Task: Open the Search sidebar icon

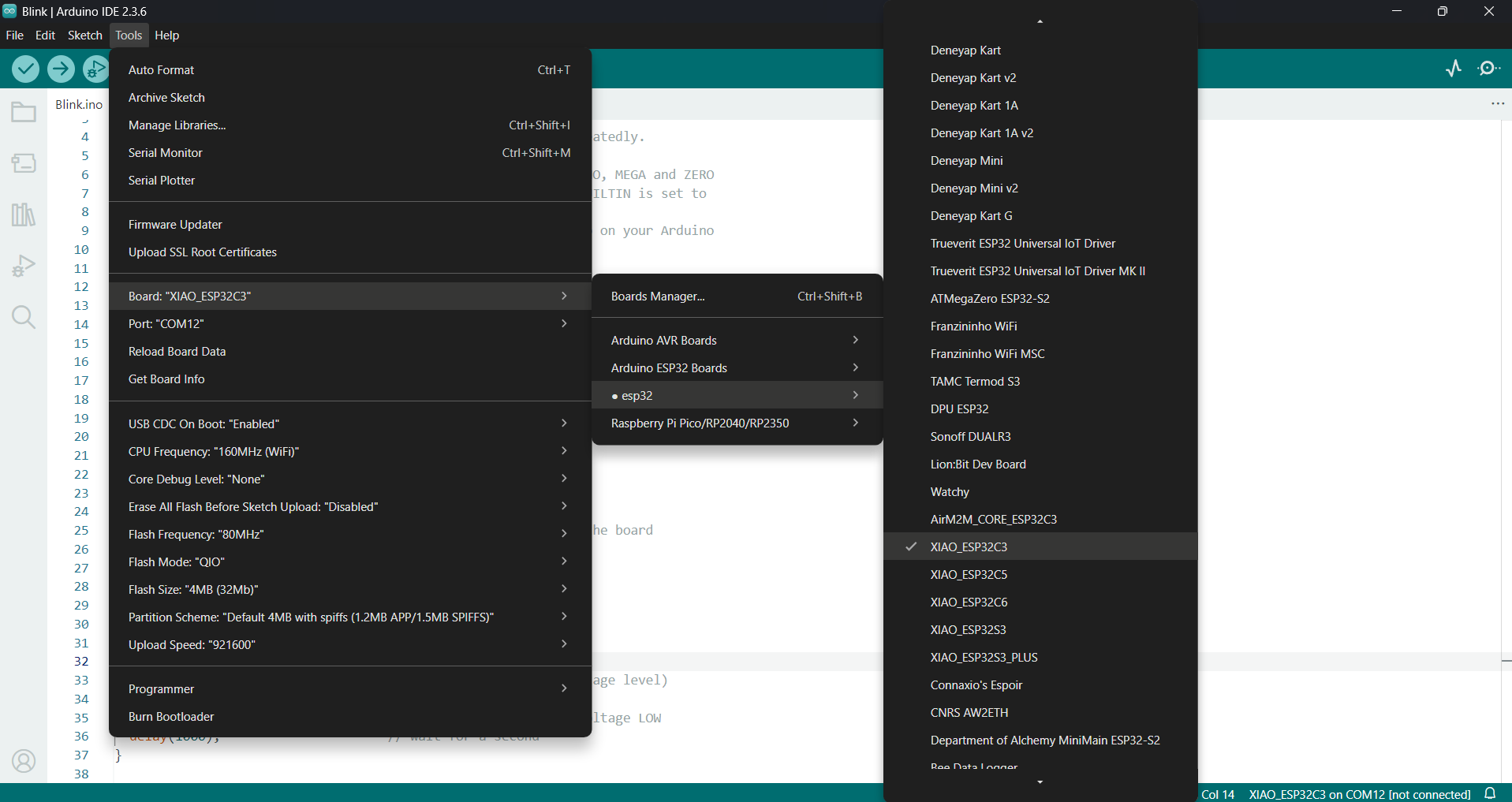Action: pos(24,317)
